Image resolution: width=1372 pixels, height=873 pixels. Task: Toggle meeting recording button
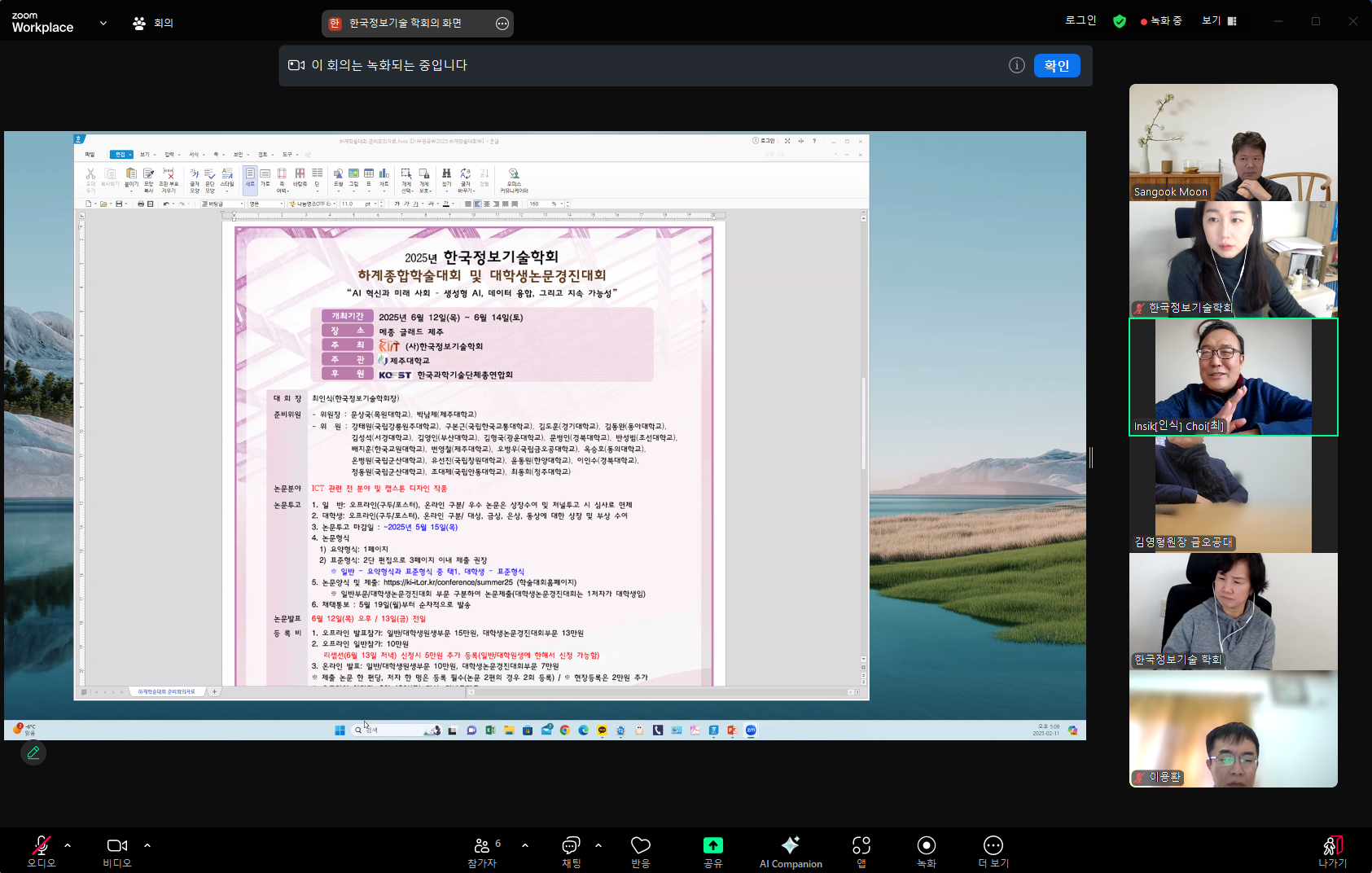click(x=926, y=846)
